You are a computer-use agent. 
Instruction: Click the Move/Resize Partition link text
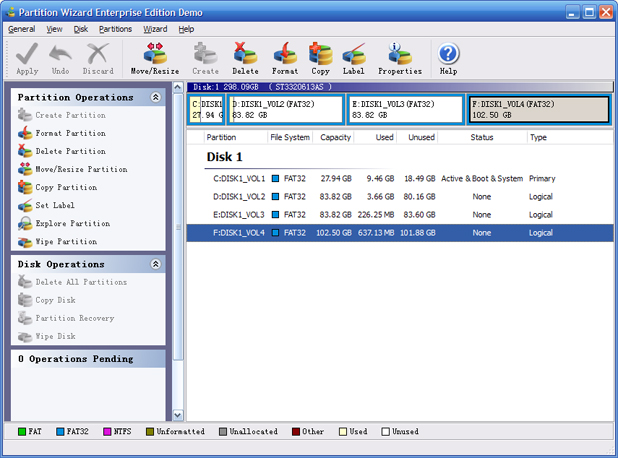point(82,169)
